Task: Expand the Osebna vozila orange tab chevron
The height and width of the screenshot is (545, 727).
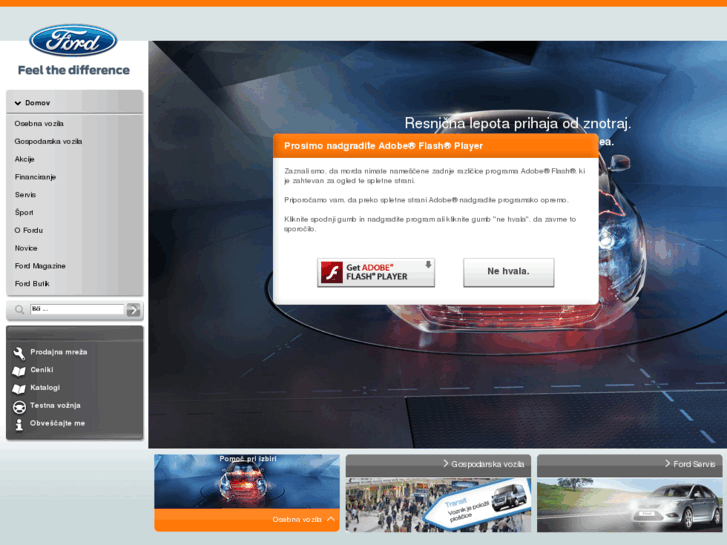Action: [x=331, y=519]
